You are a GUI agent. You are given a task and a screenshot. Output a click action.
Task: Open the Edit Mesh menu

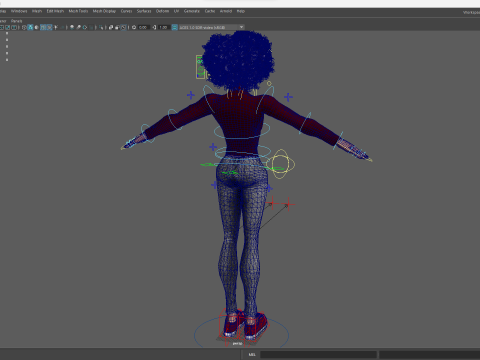click(55, 11)
